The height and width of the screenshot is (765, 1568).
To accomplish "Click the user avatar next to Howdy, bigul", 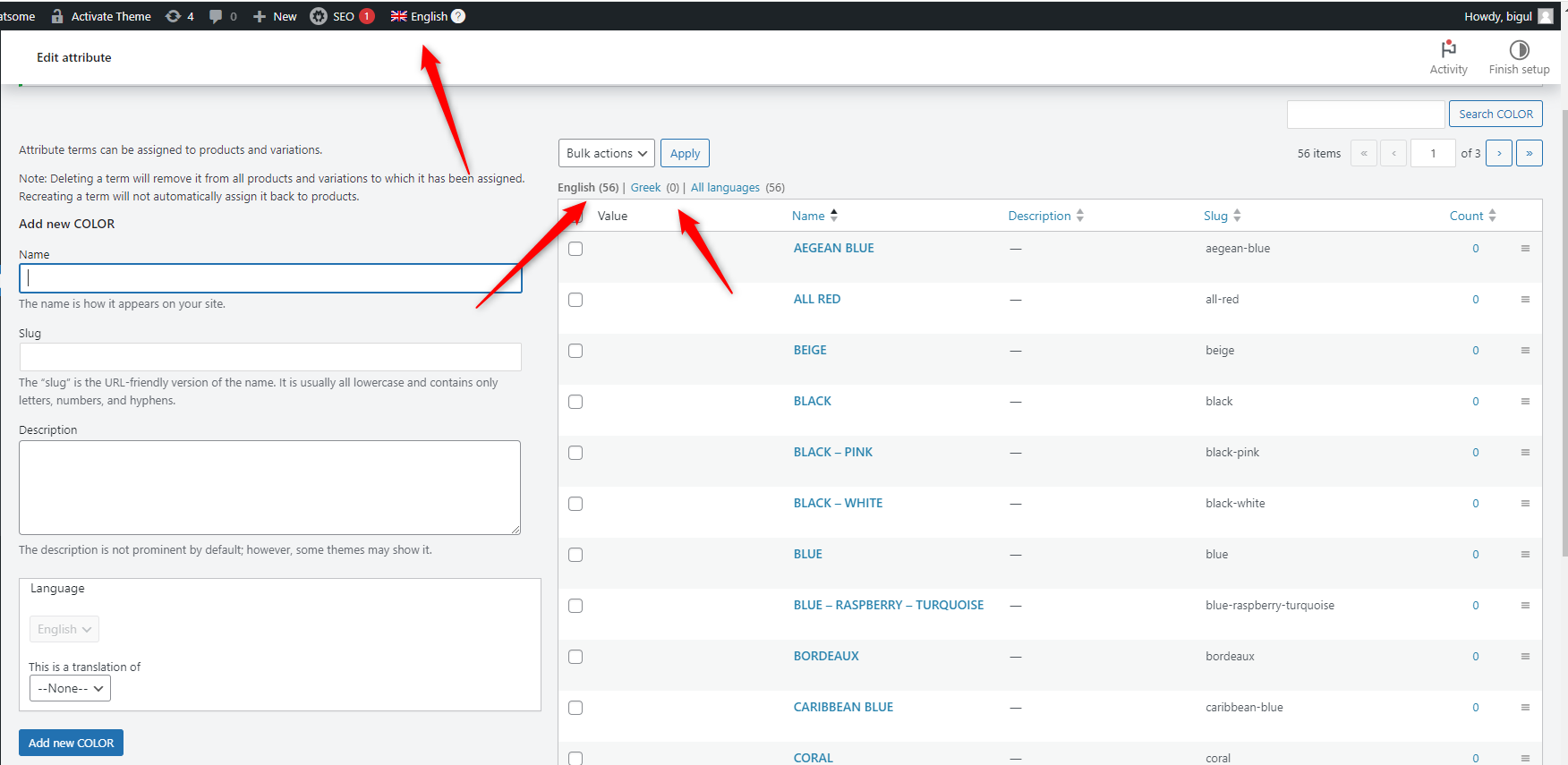I will click(1546, 16).
